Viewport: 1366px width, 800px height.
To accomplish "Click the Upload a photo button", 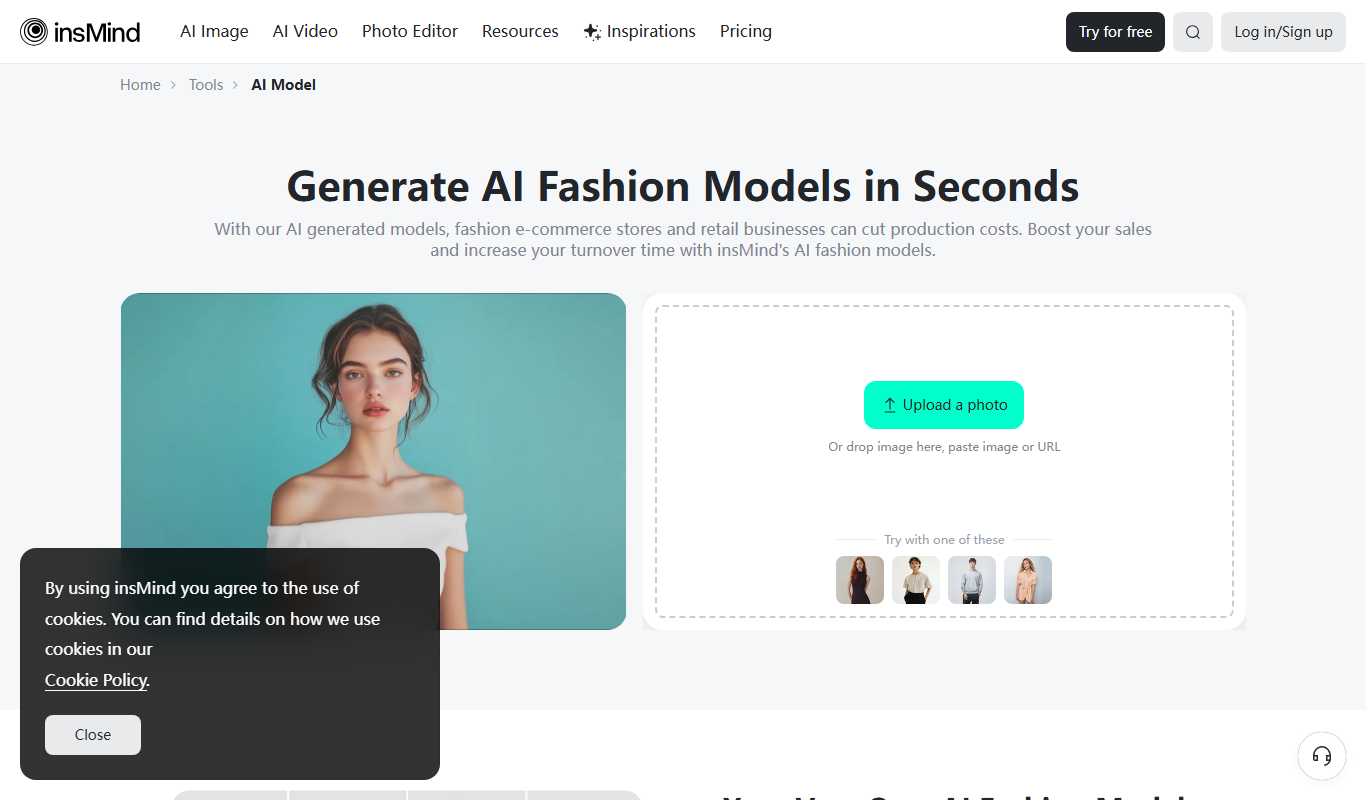I will [x=944, y=405].
